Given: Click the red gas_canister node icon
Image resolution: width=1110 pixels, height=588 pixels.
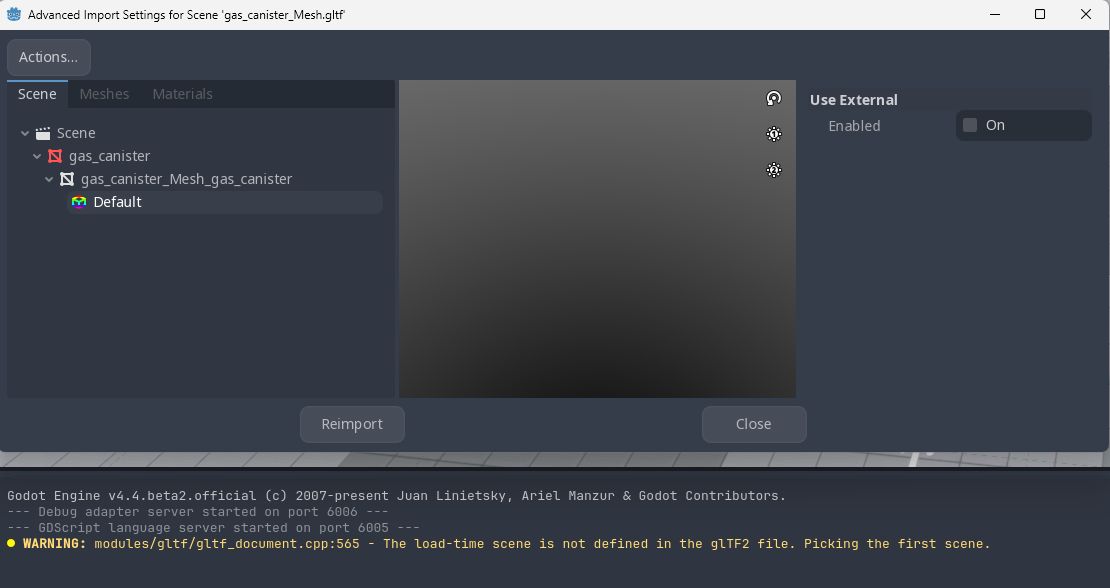Looking at the screenshot, I should pyautogui.click(x=55, y=156).
